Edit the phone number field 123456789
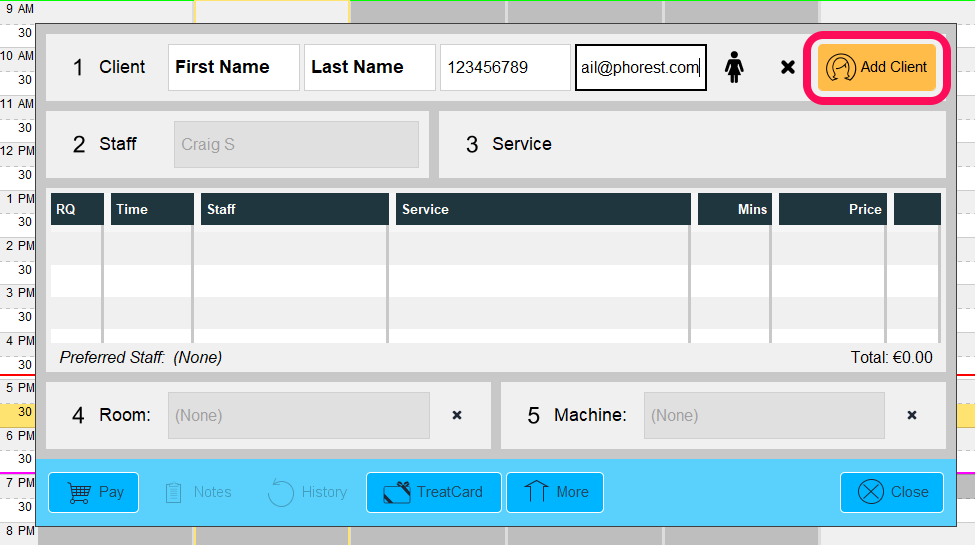Viewport: 975px width, 545px height. coord(505,67)
